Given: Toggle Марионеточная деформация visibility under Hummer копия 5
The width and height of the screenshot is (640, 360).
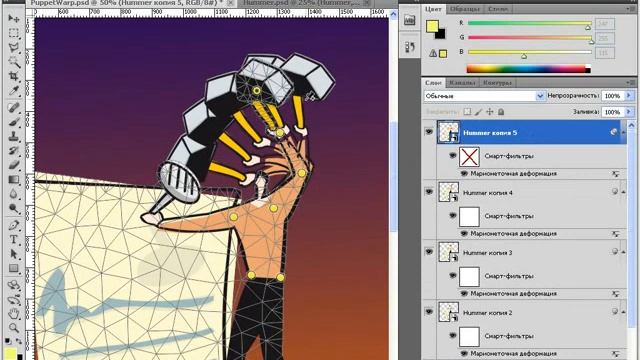Looking at the screenshot, I should (464, 173).
